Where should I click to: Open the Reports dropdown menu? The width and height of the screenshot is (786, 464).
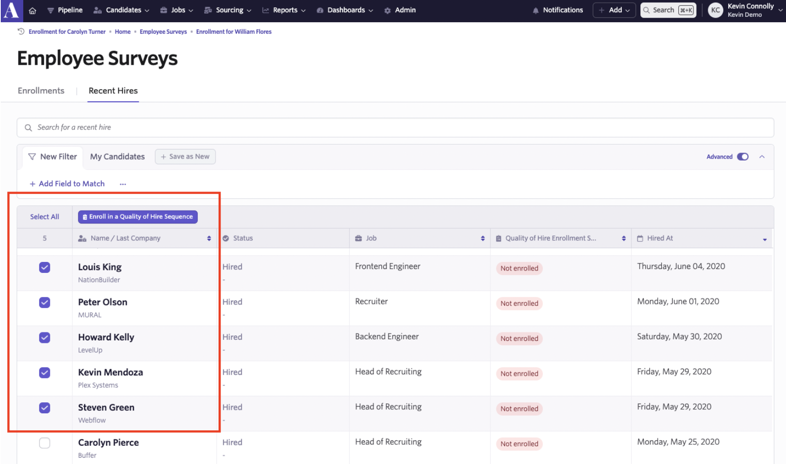(x=284, y=10)
